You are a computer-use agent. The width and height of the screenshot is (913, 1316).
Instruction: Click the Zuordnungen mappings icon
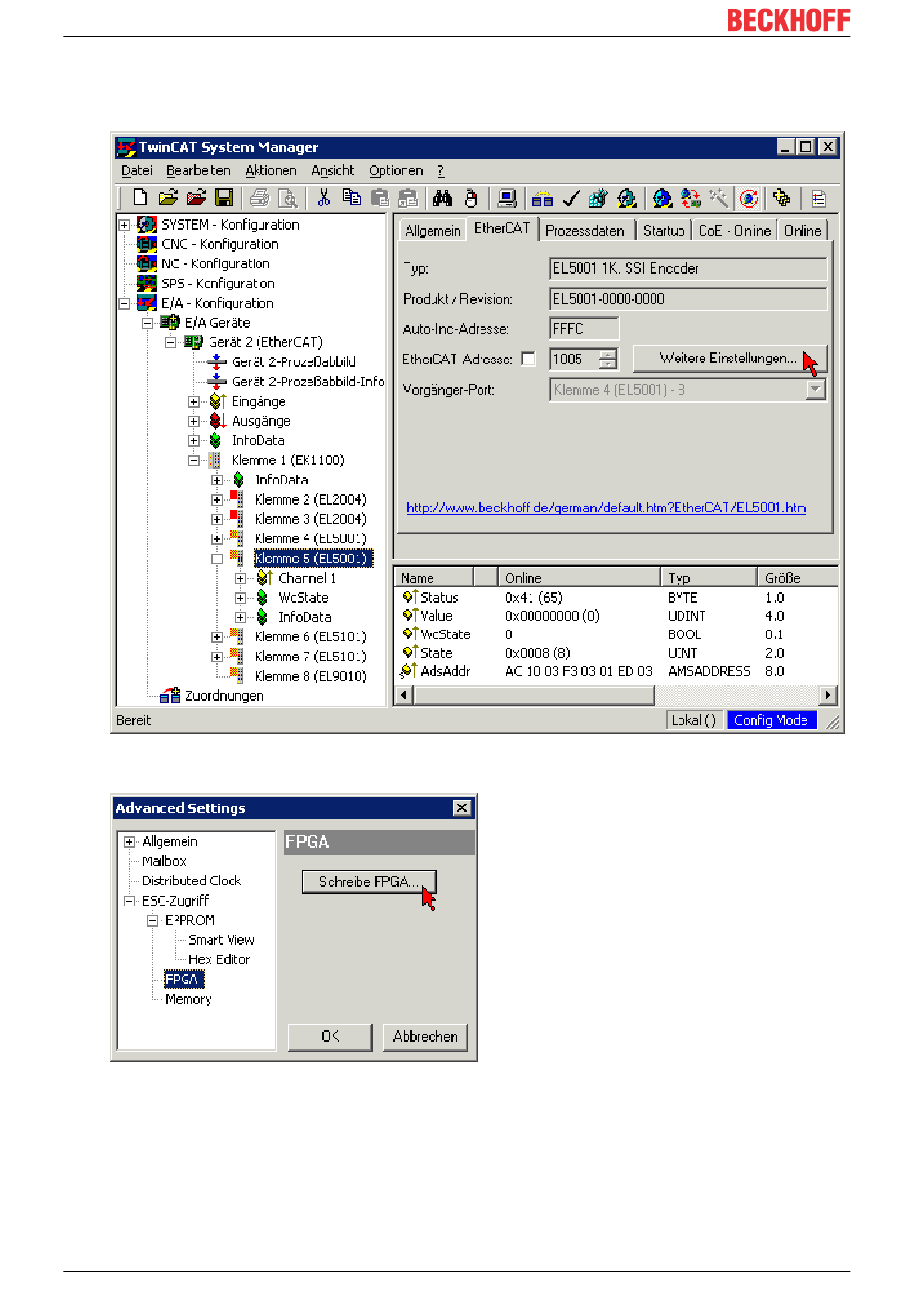tap(171, 695)
